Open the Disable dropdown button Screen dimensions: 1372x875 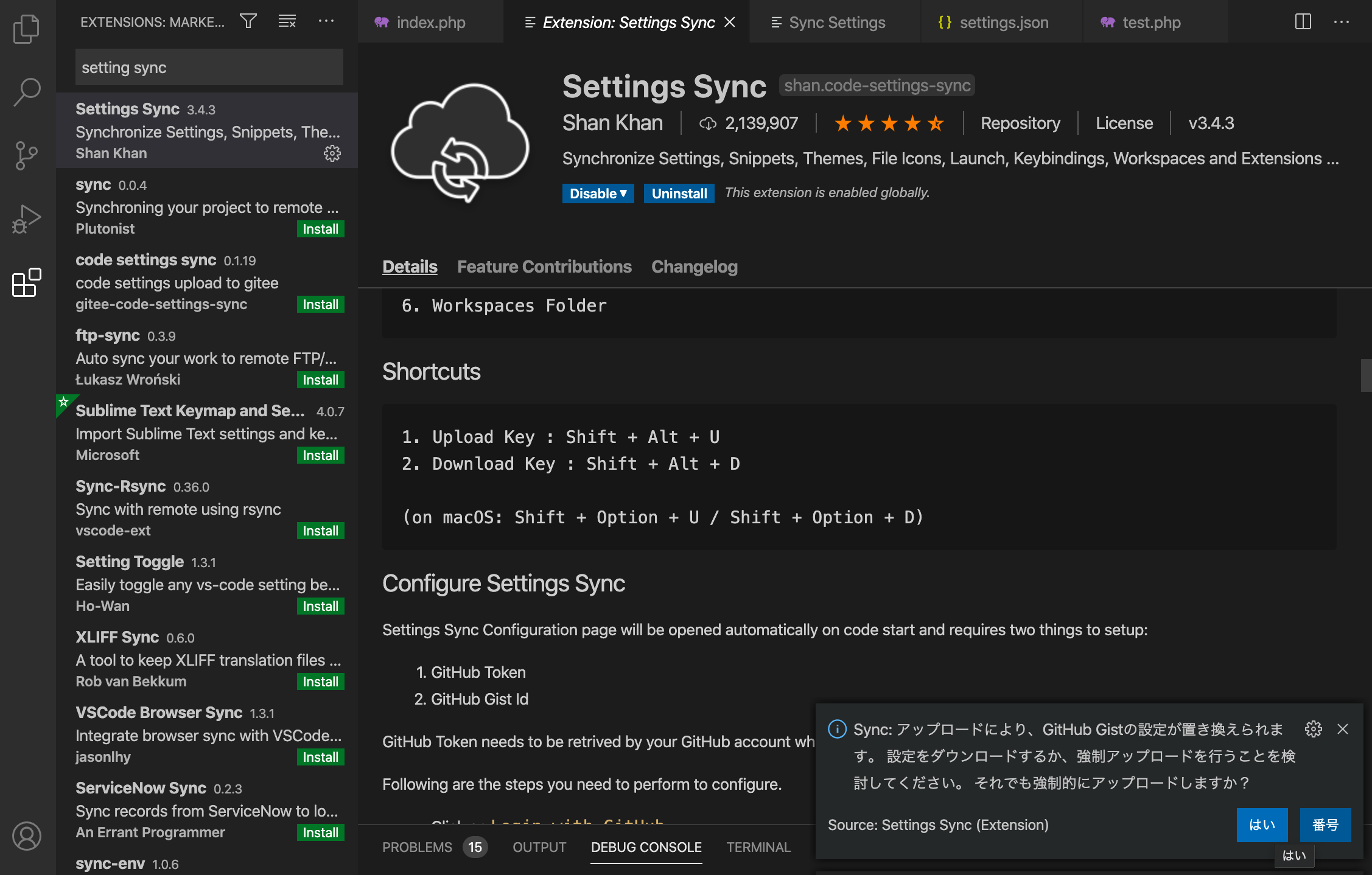click(x=598, y=193)
